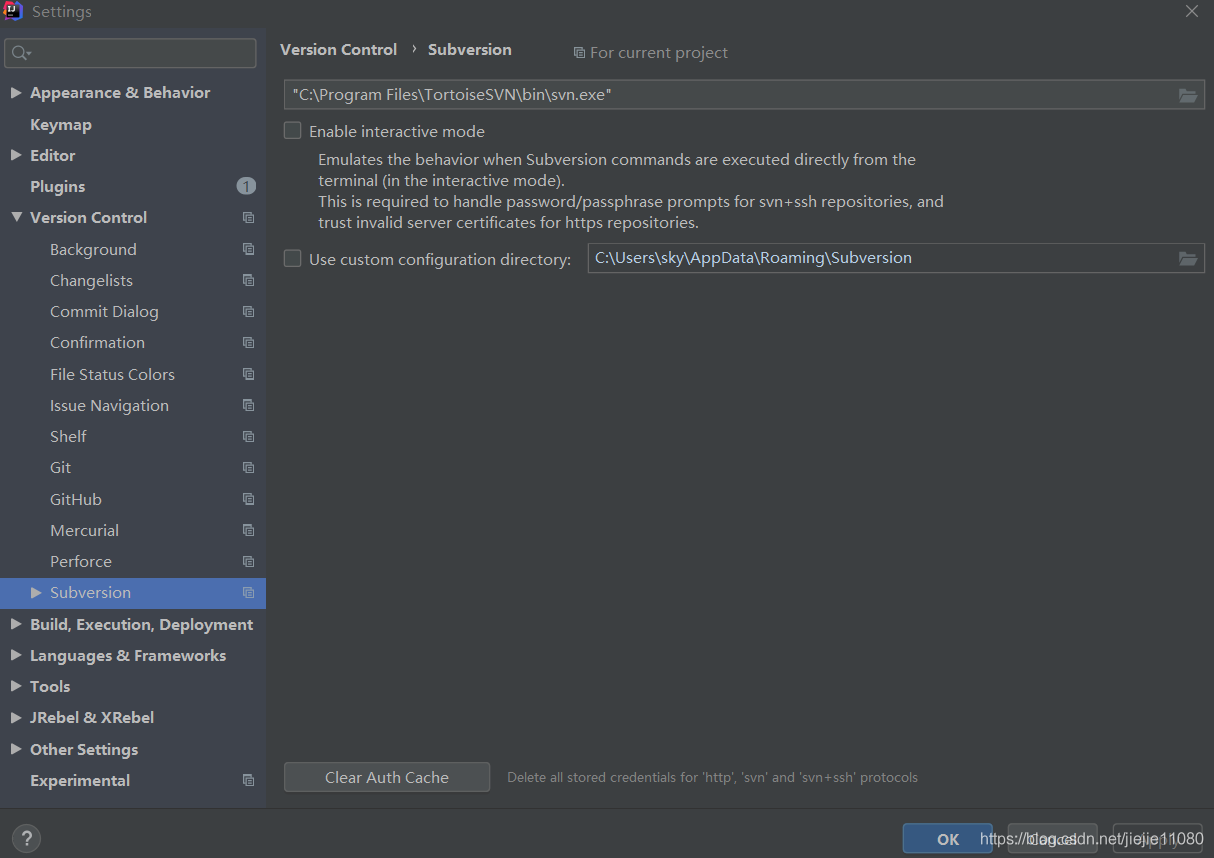Viewport: 1214px width, 858px height.
Task: Close the Settings dialog window
Action: click(1192, 11)
